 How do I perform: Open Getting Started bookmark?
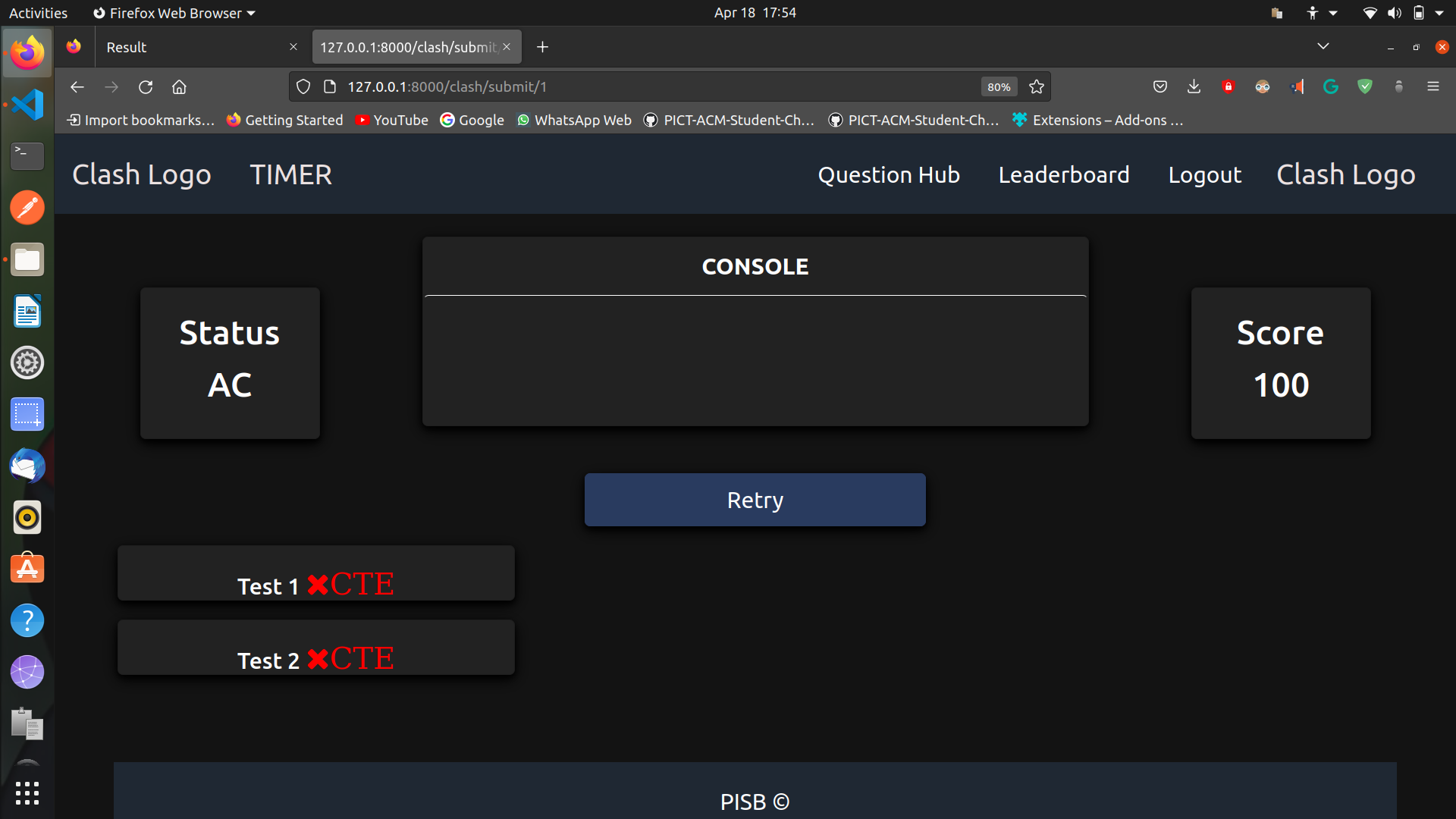(285, 120)
